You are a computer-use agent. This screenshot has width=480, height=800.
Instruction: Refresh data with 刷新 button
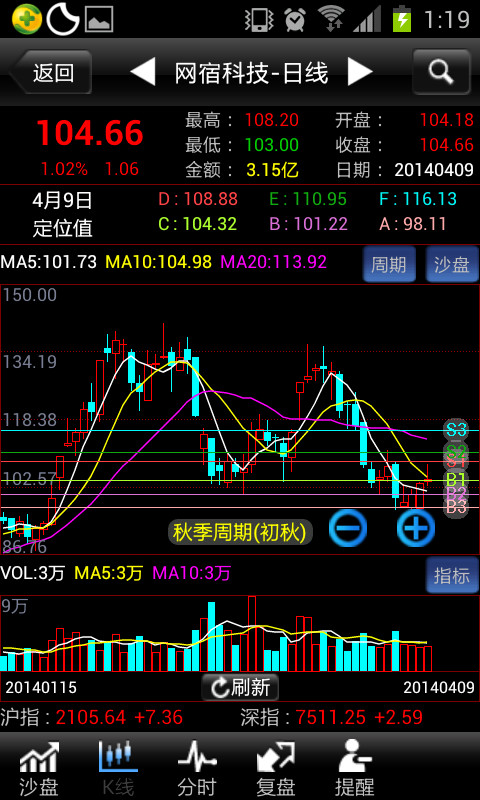pyautogui.click(x=240, y=687)
